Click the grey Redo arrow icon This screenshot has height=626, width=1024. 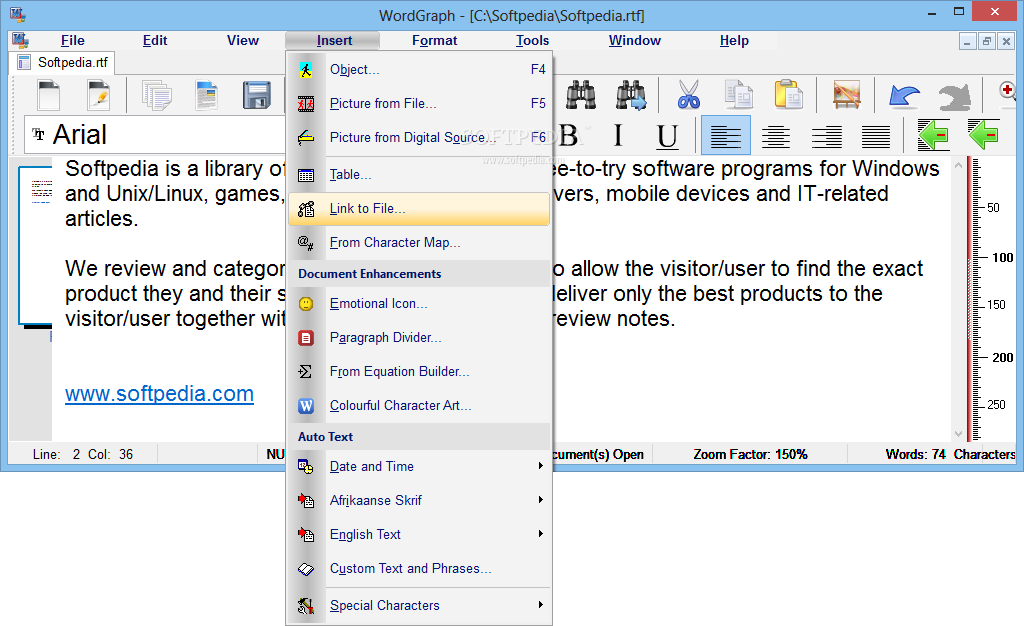pyautogui.click(x=954, y=97)
